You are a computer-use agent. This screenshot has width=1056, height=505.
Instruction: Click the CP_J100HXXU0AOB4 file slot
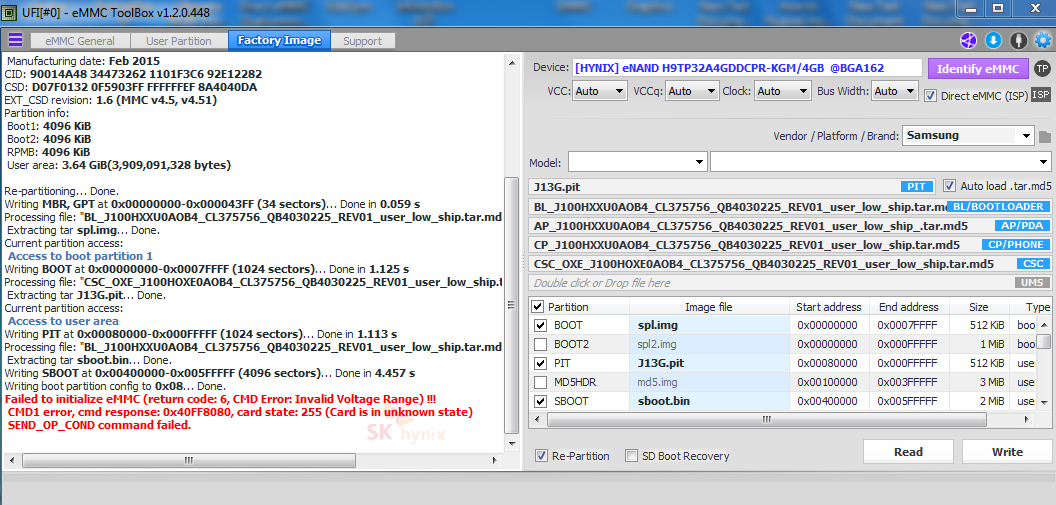point(790,244)
